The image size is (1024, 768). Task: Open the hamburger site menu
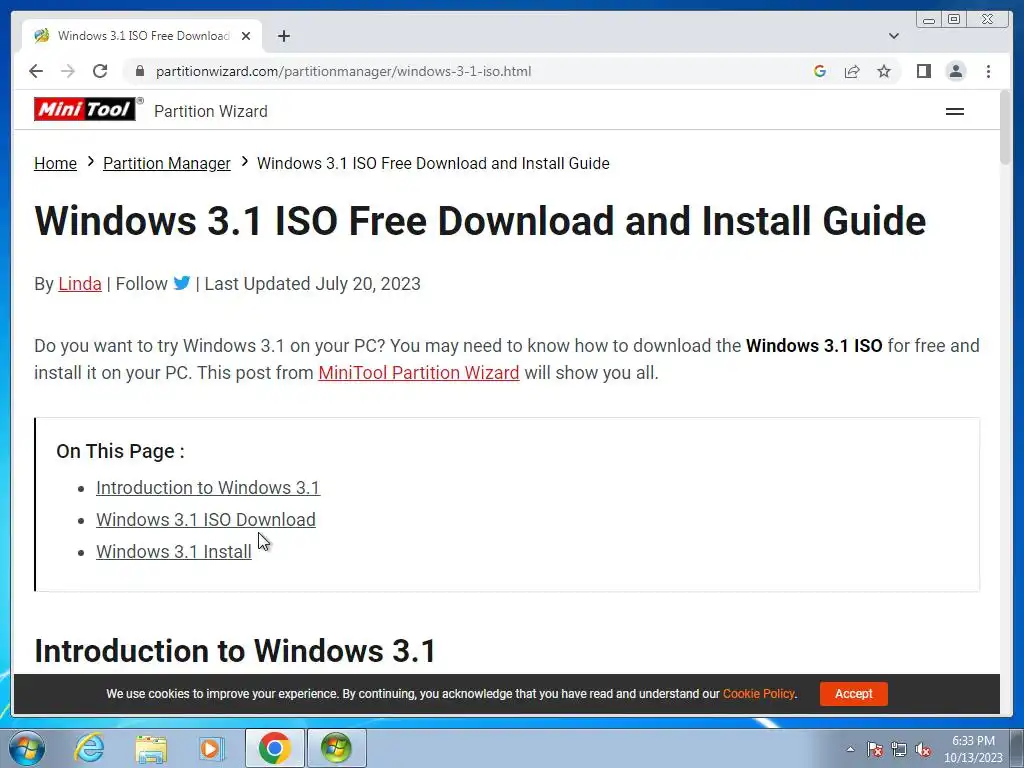coord(955,112)
